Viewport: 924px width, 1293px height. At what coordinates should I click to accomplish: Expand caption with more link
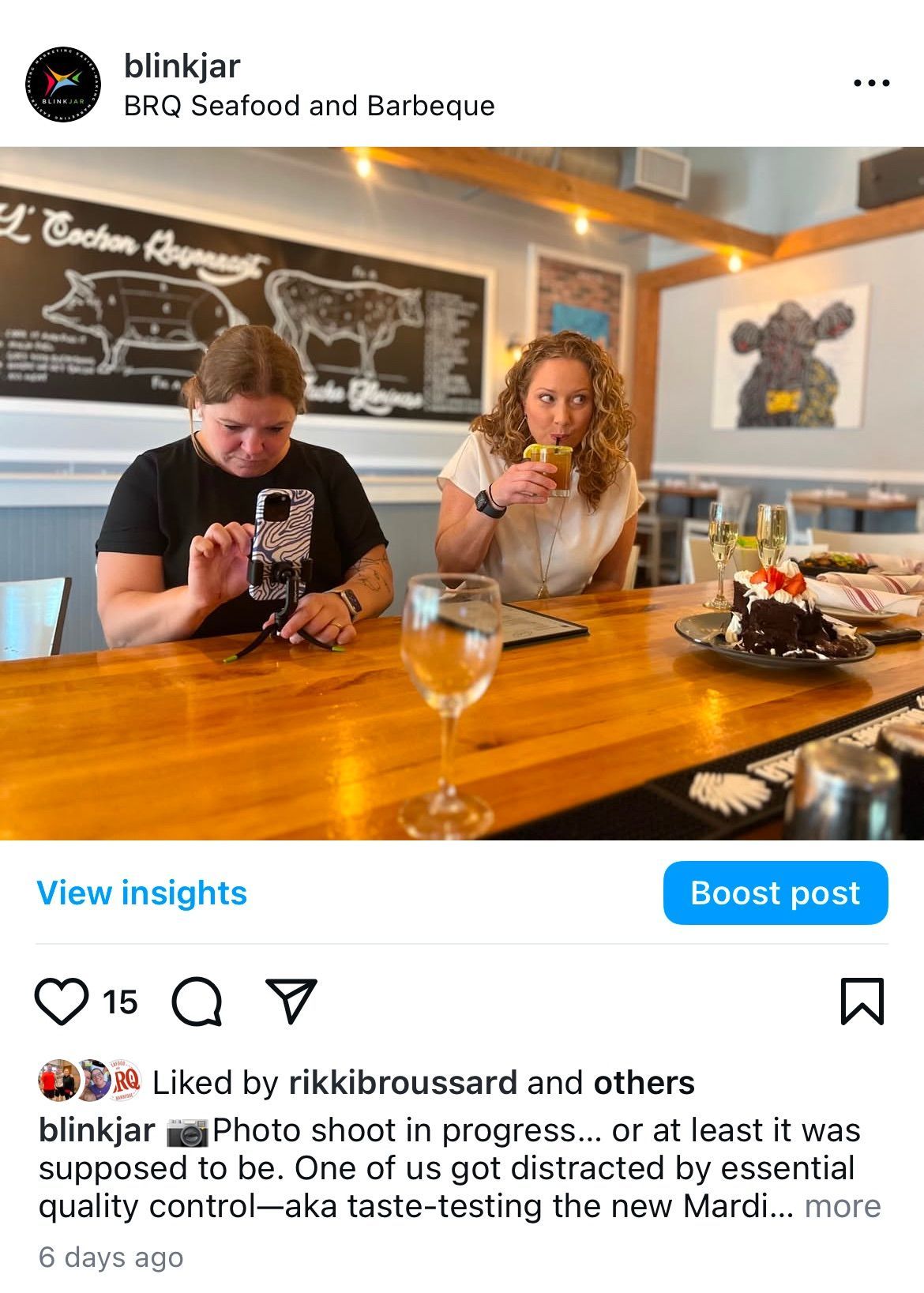(842, 1206)
